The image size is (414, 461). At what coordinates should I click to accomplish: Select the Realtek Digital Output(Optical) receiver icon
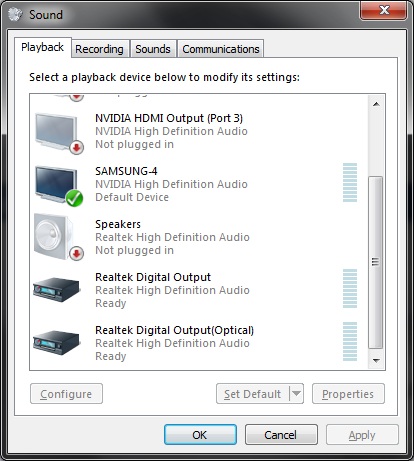(57, 342)
